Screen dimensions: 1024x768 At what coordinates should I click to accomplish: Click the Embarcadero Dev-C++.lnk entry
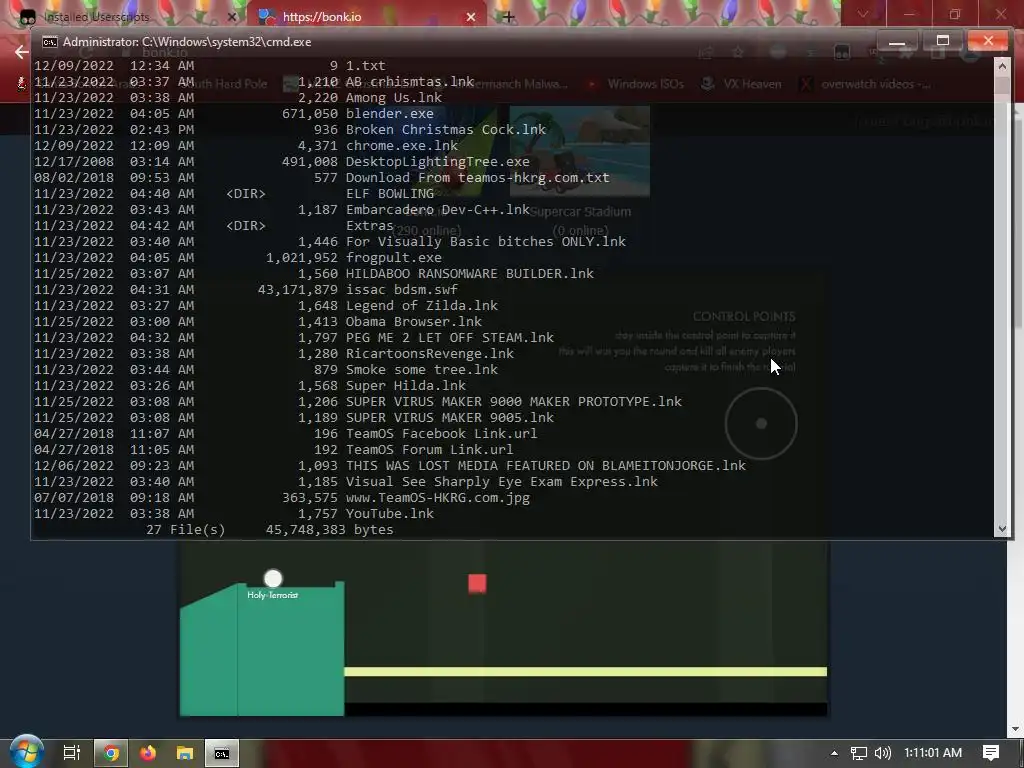[x=438, y=210]
